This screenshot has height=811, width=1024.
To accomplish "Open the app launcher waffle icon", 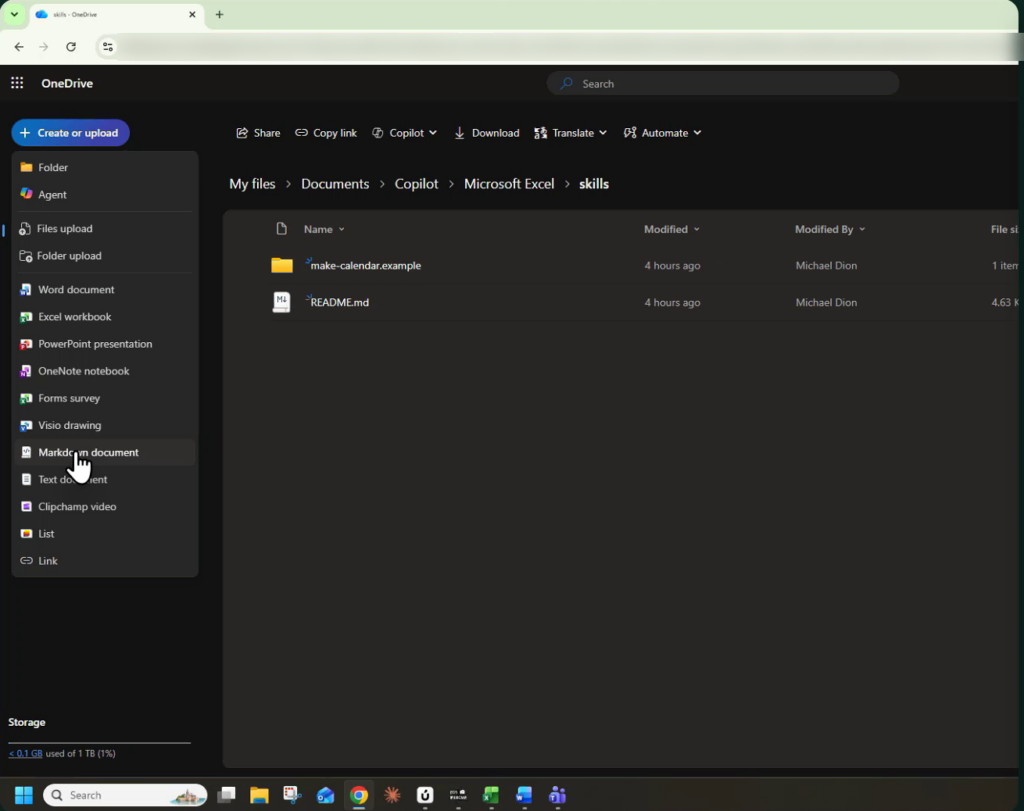I will coord(17,83).
